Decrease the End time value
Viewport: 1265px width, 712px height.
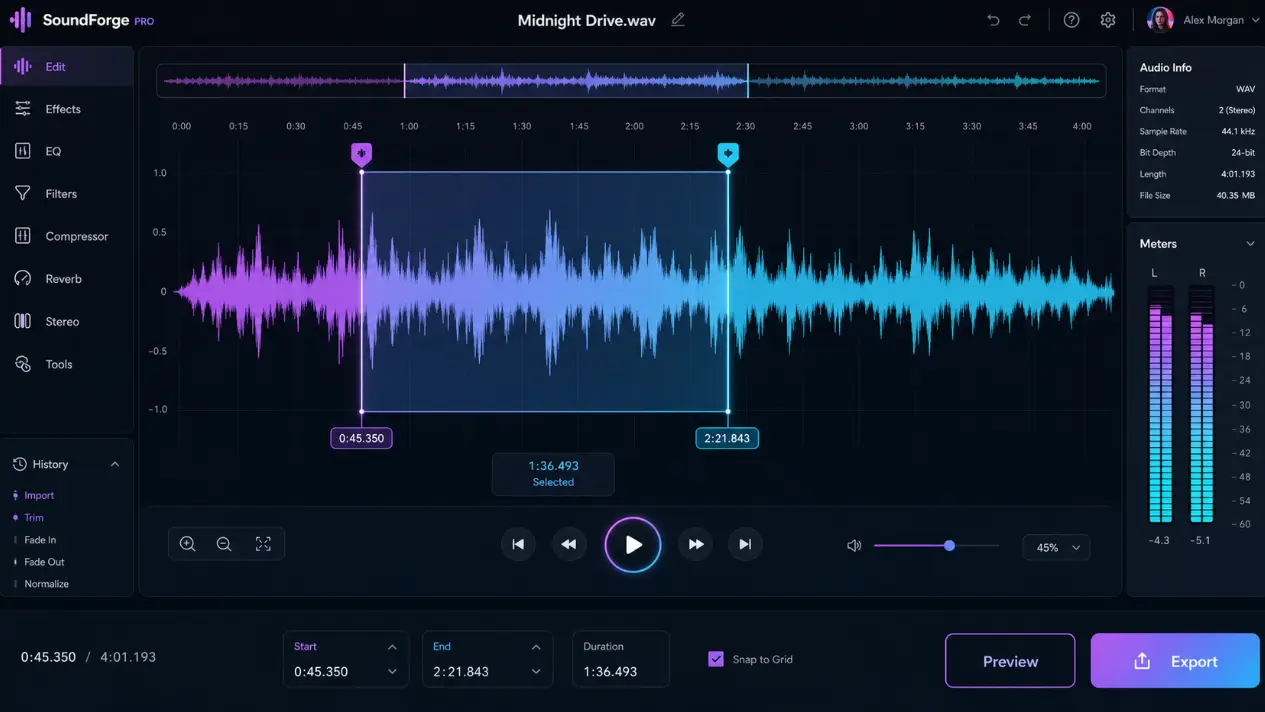(x=536, y=672)
